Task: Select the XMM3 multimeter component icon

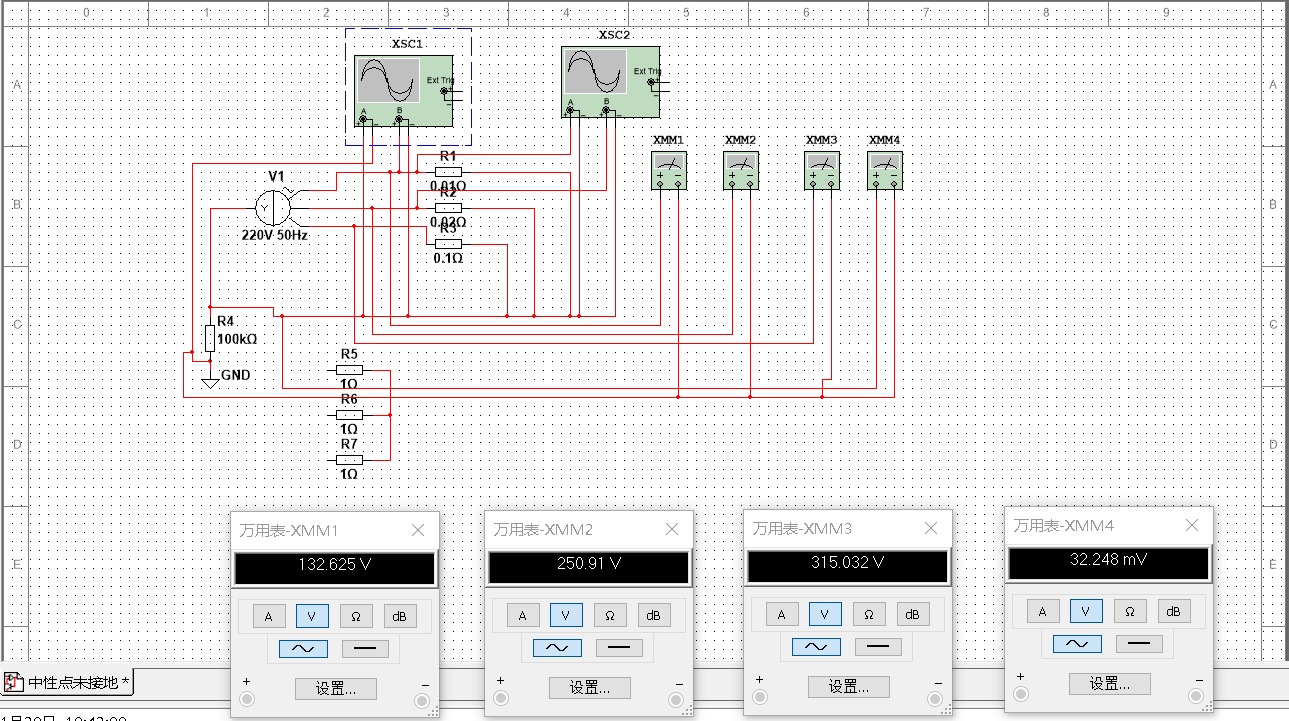Action: [823, 171]
